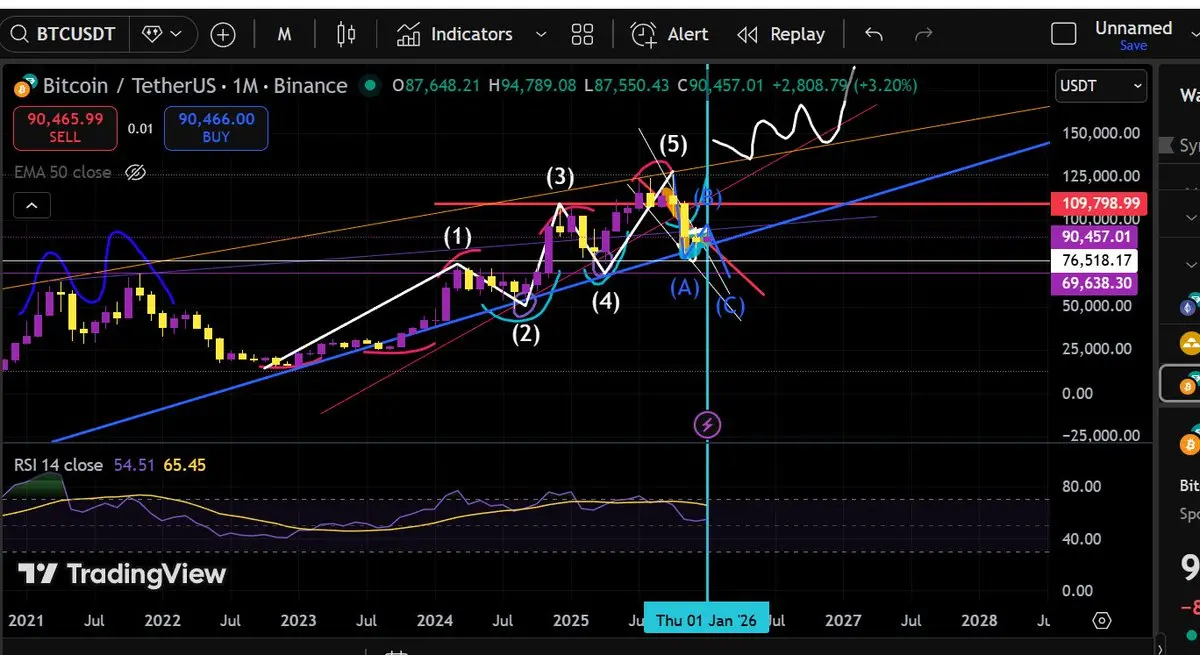Click the green market status dot
The width and height of the screenshot is (1200, 655).
click(370, 85)
